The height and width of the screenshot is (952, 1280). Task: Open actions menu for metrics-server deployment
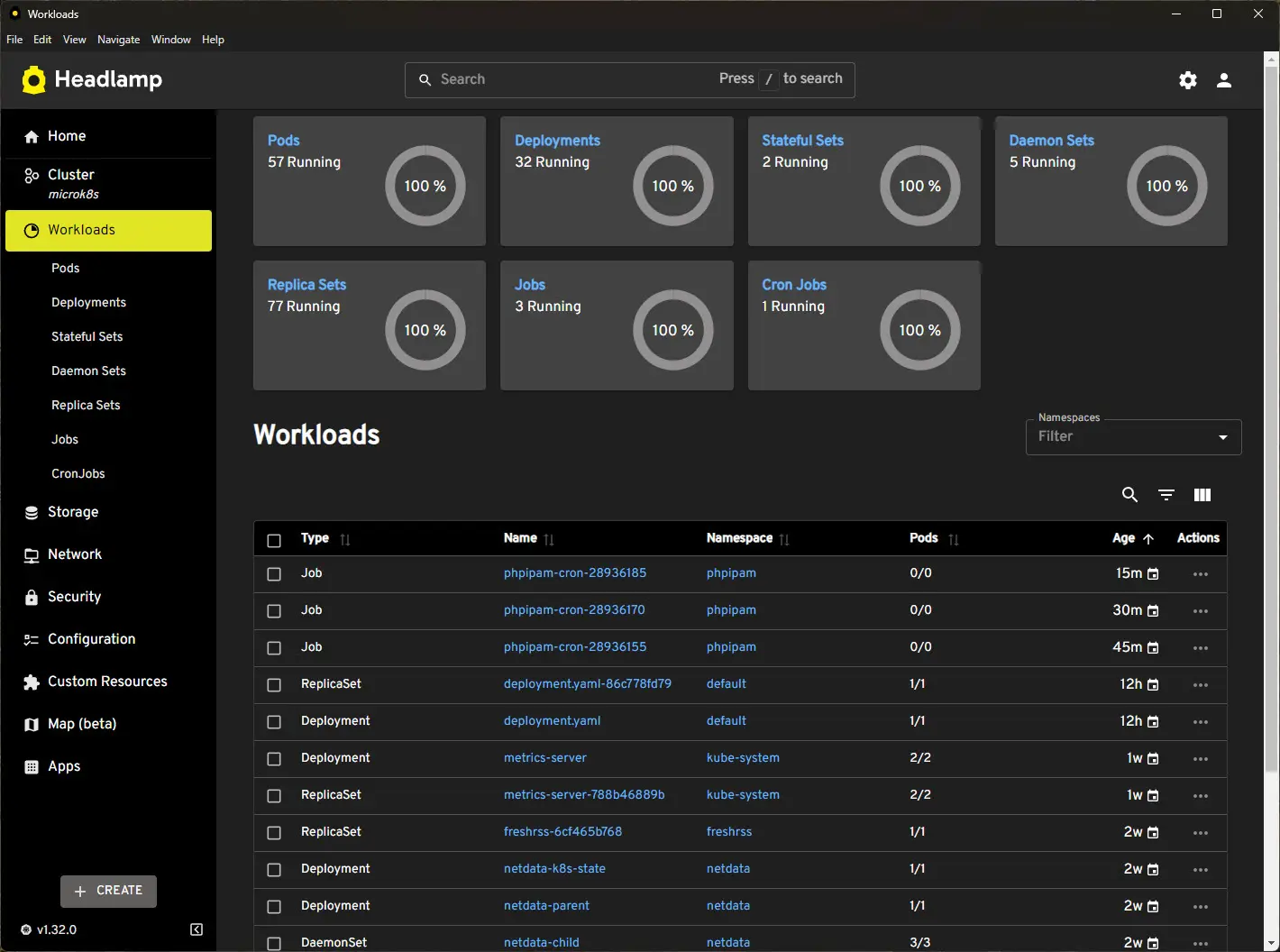click(x=1200, y=759)
